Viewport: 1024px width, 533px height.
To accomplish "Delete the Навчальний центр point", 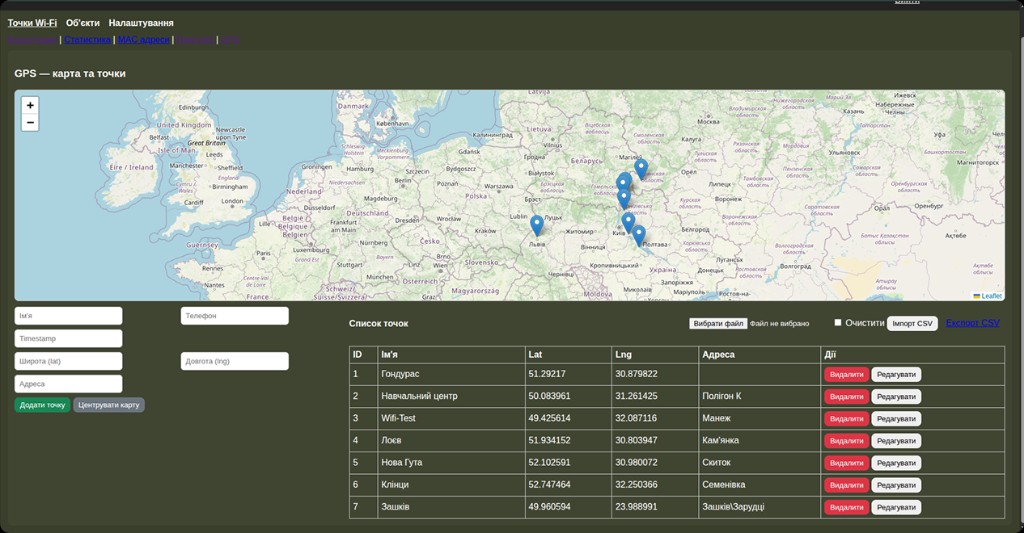I will [x=846, y=396].
